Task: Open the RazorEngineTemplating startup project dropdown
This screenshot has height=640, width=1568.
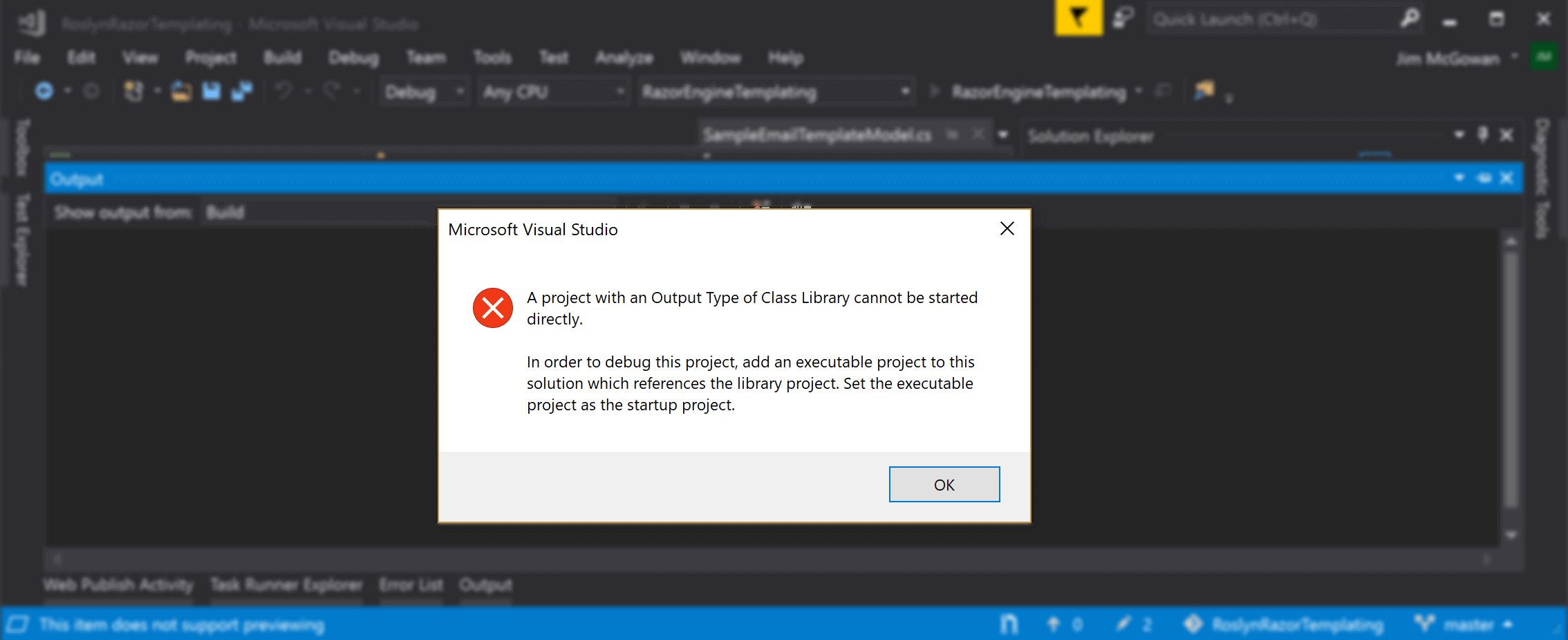Action: point(775,91)
